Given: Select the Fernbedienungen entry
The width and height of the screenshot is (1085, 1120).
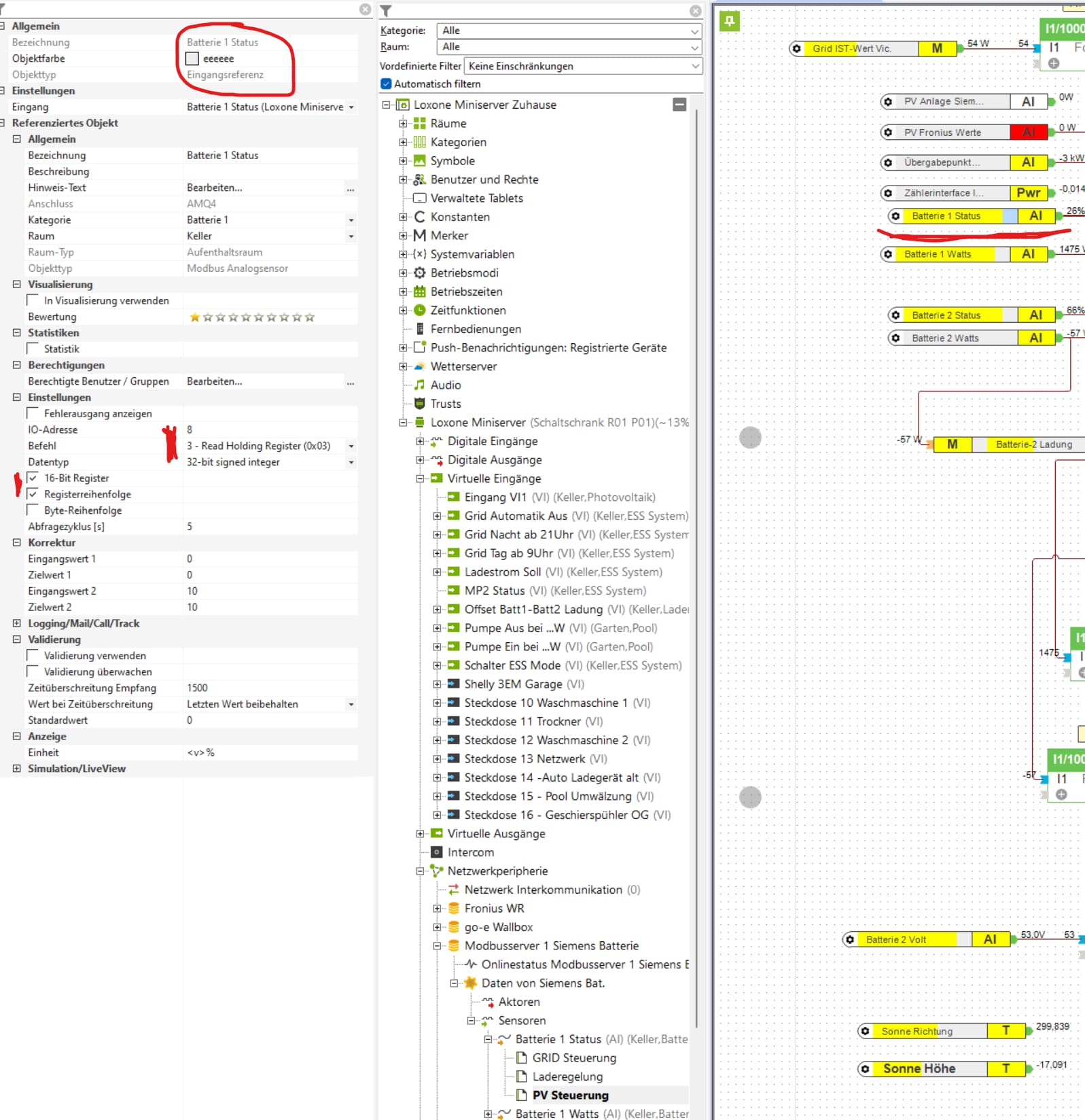Looking at the screenshot, I should point(476,329).
